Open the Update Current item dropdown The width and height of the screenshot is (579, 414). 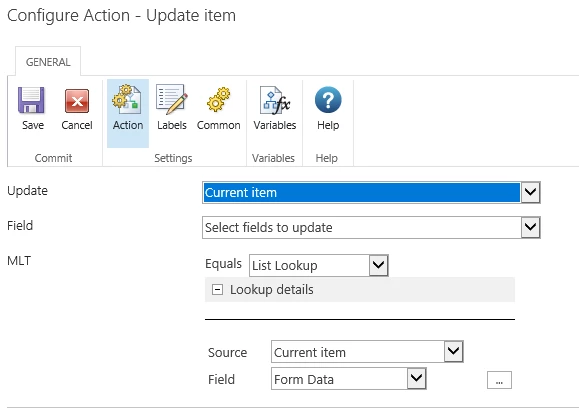(371, 192)
